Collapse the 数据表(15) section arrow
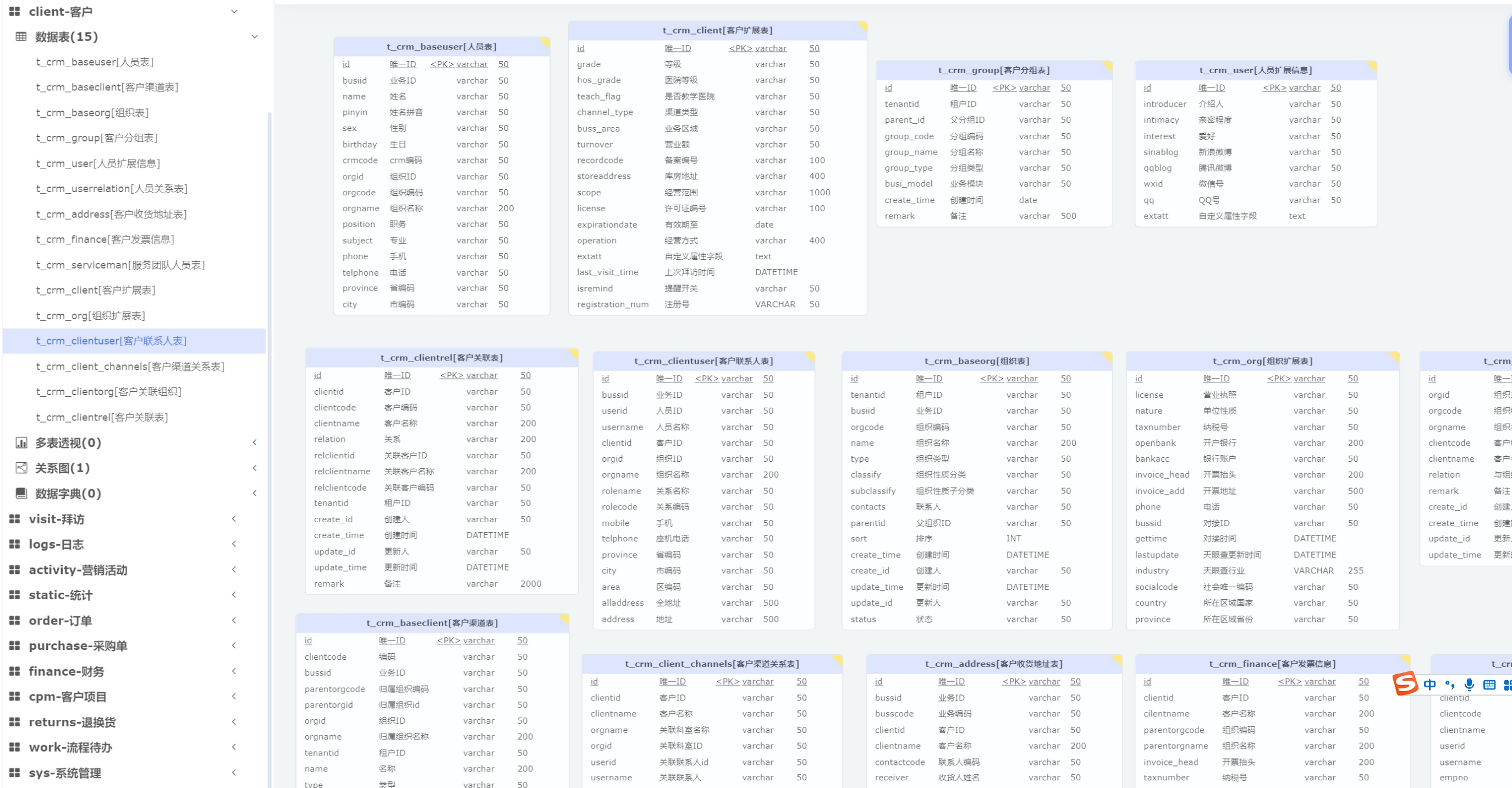 pyautogui.click(x=255, y=36)
